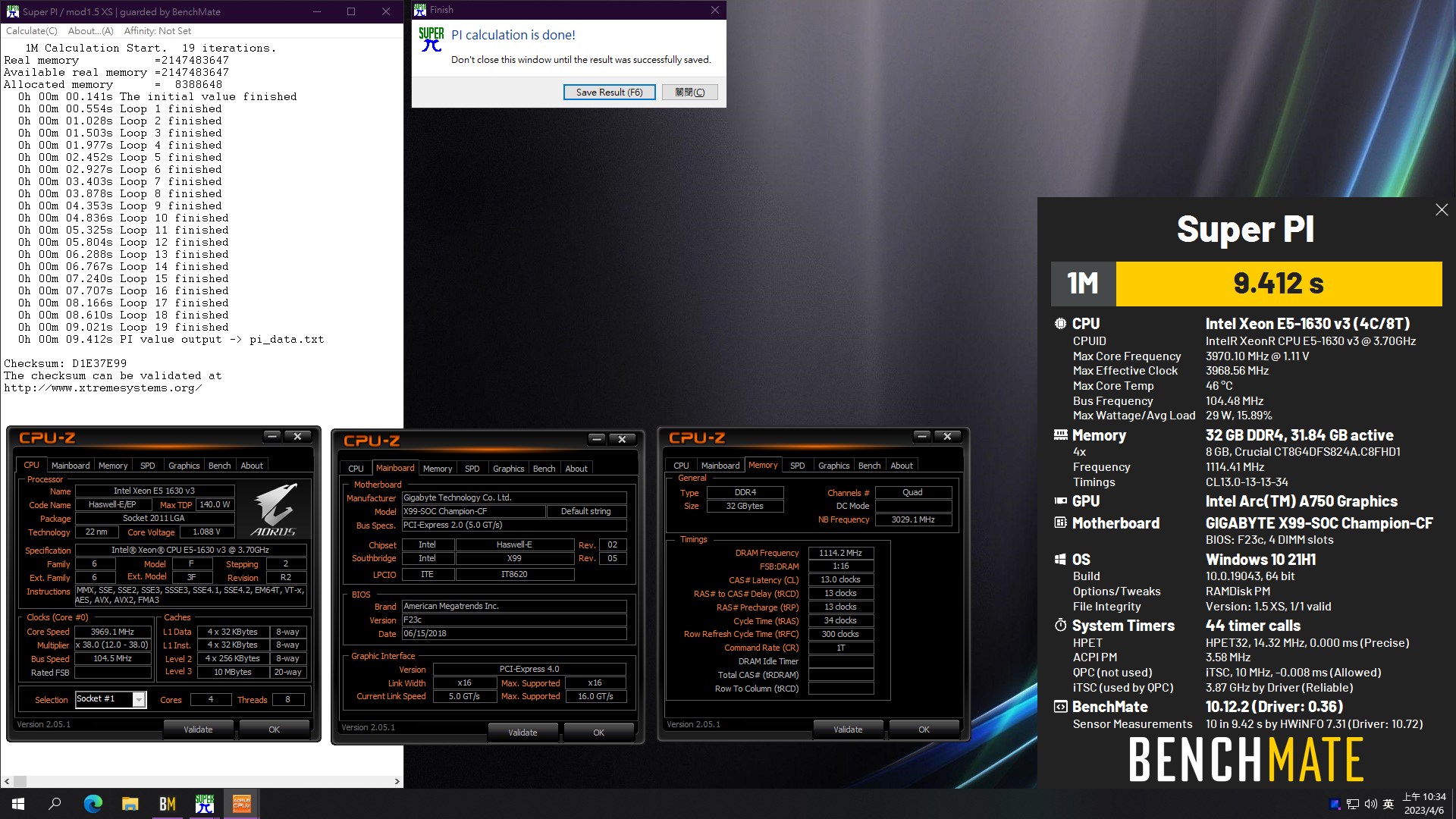
Task: Click the 關閉(C) close button in Finish dialog
Action: pyautogui.click(x=690, y=93)
